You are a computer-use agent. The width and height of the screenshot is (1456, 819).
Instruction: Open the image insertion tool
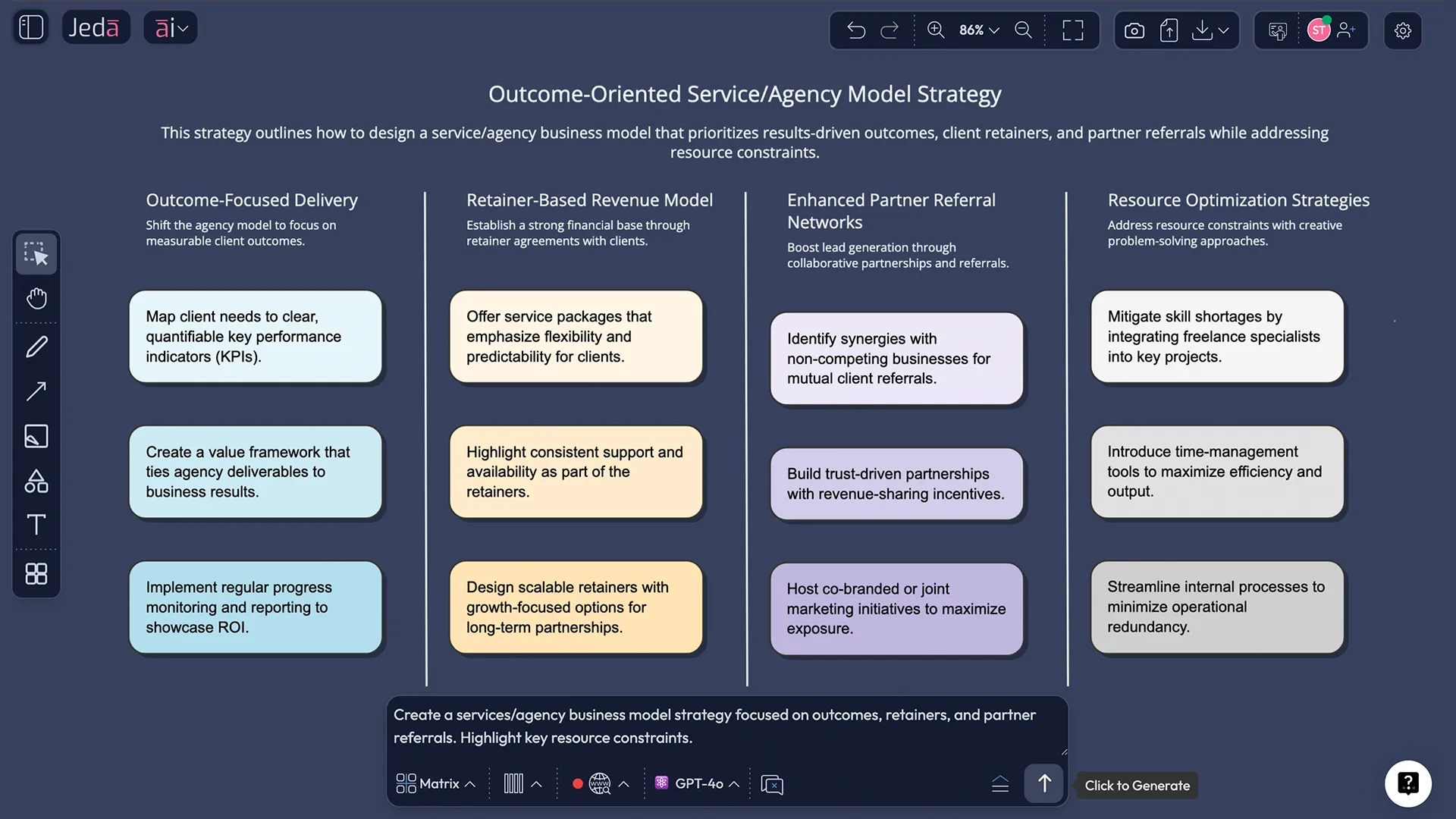click(x=36, y=436)
